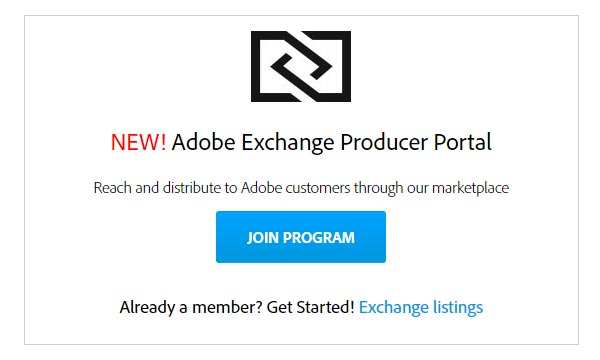Click the word 'Producer' in heading
The image size is (600, 360).
[x=384, y=142]
